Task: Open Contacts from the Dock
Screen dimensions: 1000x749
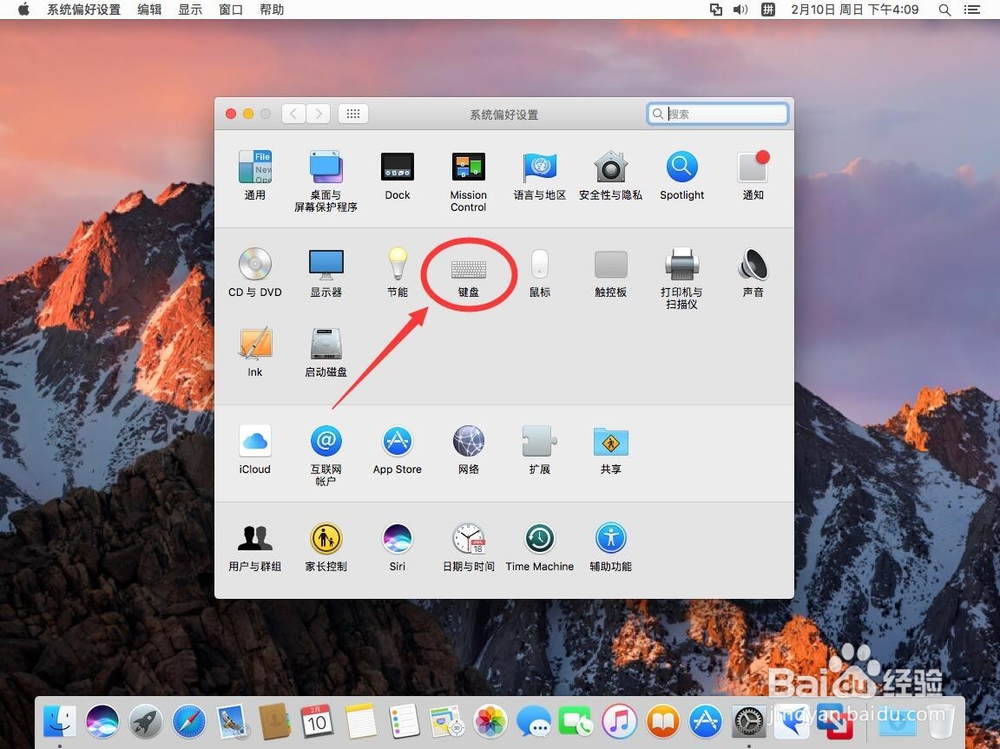Action: (275, 722)
